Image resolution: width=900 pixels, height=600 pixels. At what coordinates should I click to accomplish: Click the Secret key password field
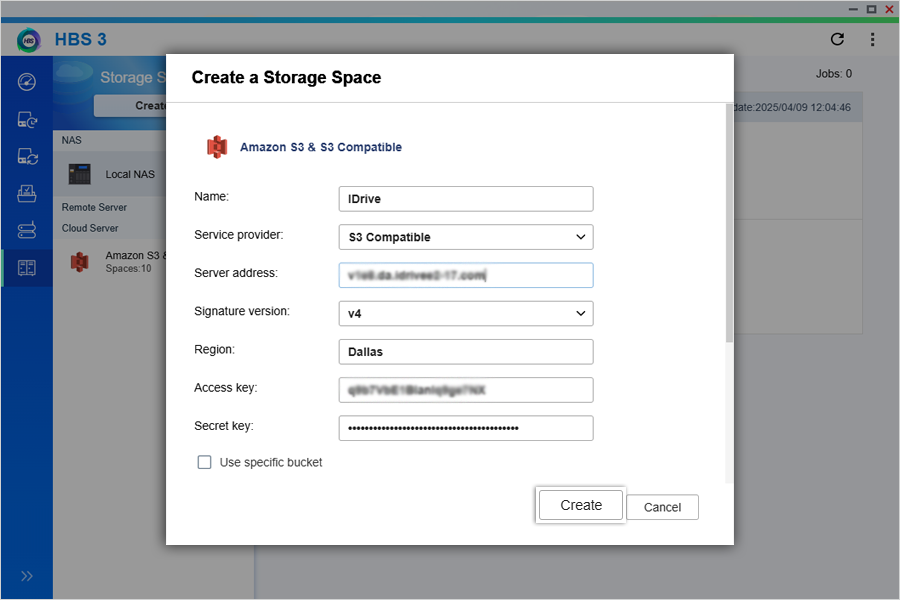tap(465, 428)
